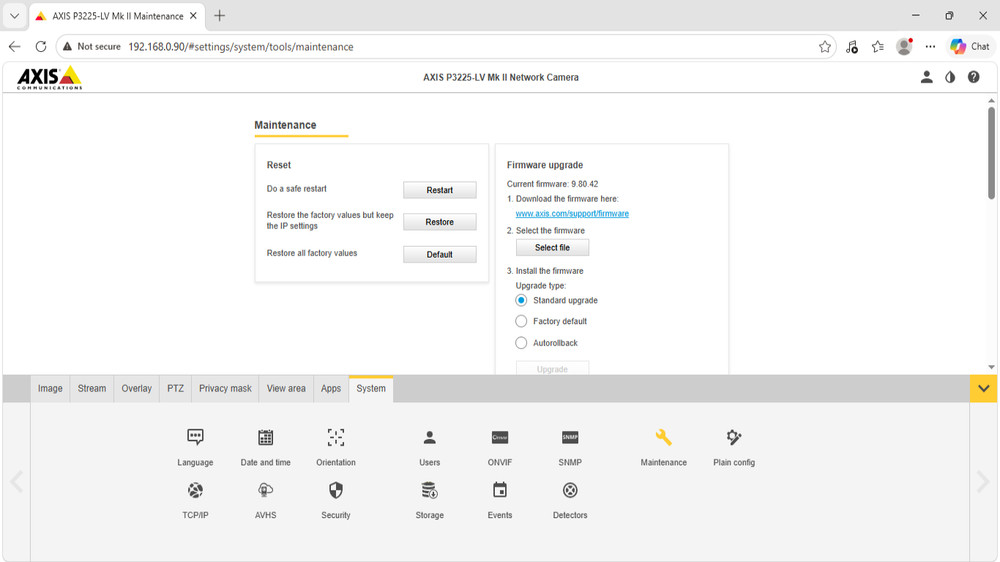Go to next settings page arrow
Viewport: 1000px width, 562px height.
(983, 482)
